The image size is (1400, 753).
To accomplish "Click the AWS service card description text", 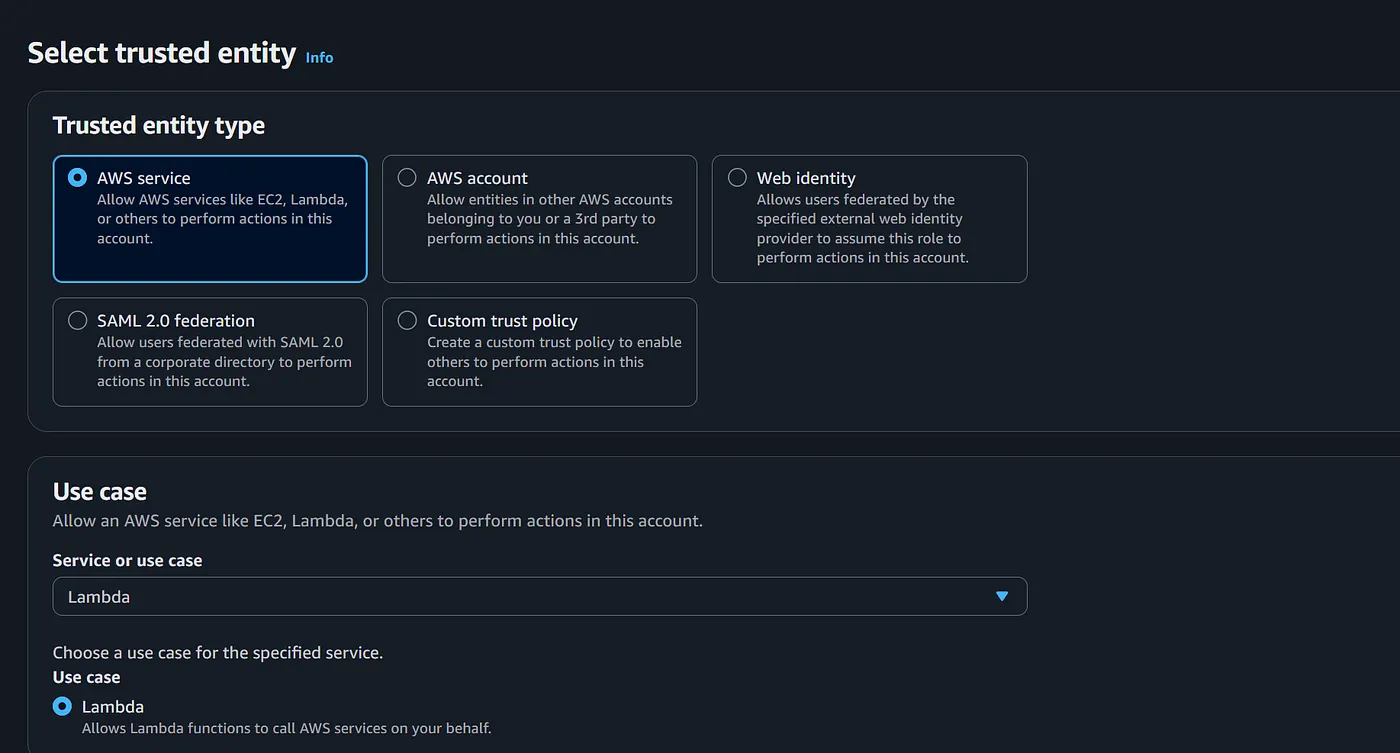I will coord(222,219).
